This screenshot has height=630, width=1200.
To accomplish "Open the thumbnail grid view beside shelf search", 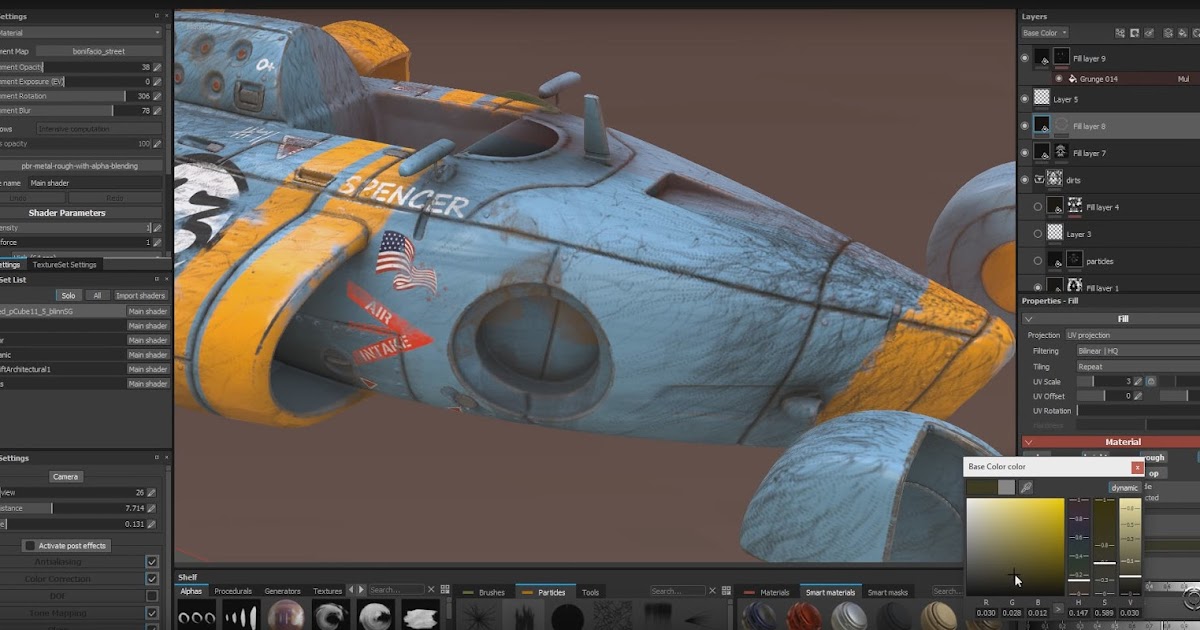I will [445, 589].
